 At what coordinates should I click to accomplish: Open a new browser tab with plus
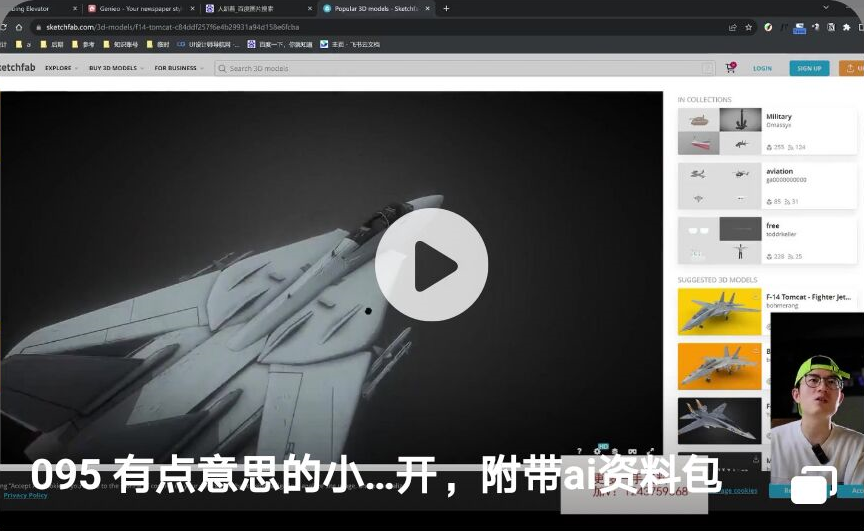pyautogui.click(x=446, y=8)
